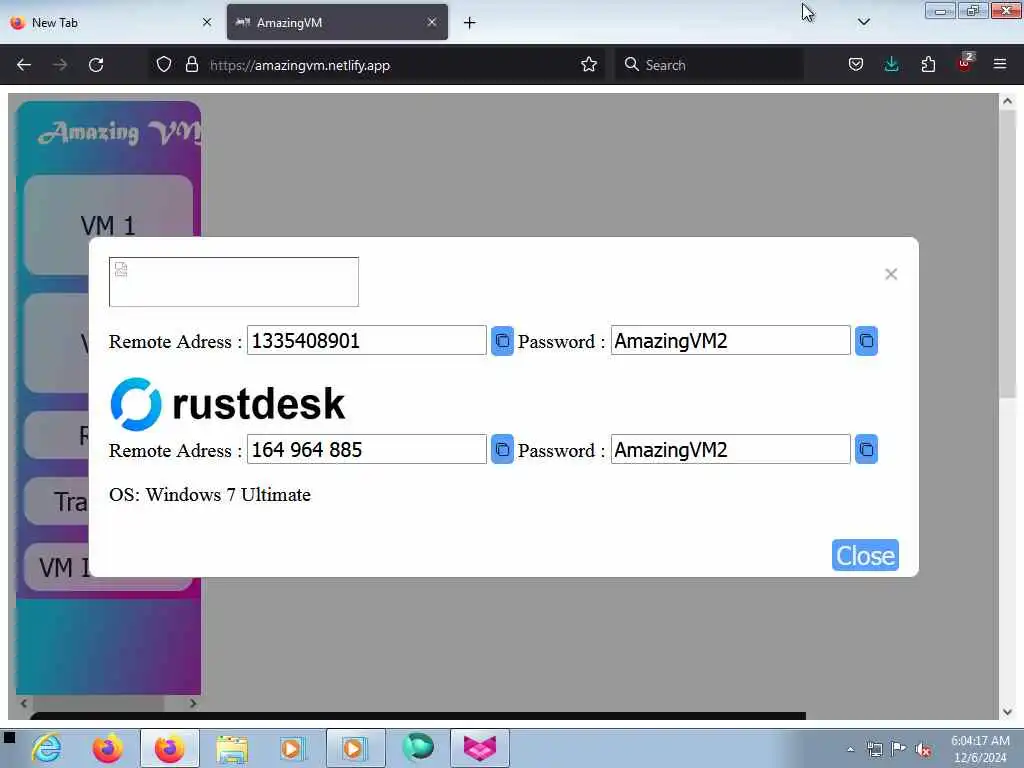Viewport: 1024px width, 768px height.
Task: Reload the AmazingVM page
Action: pos(96,65)
